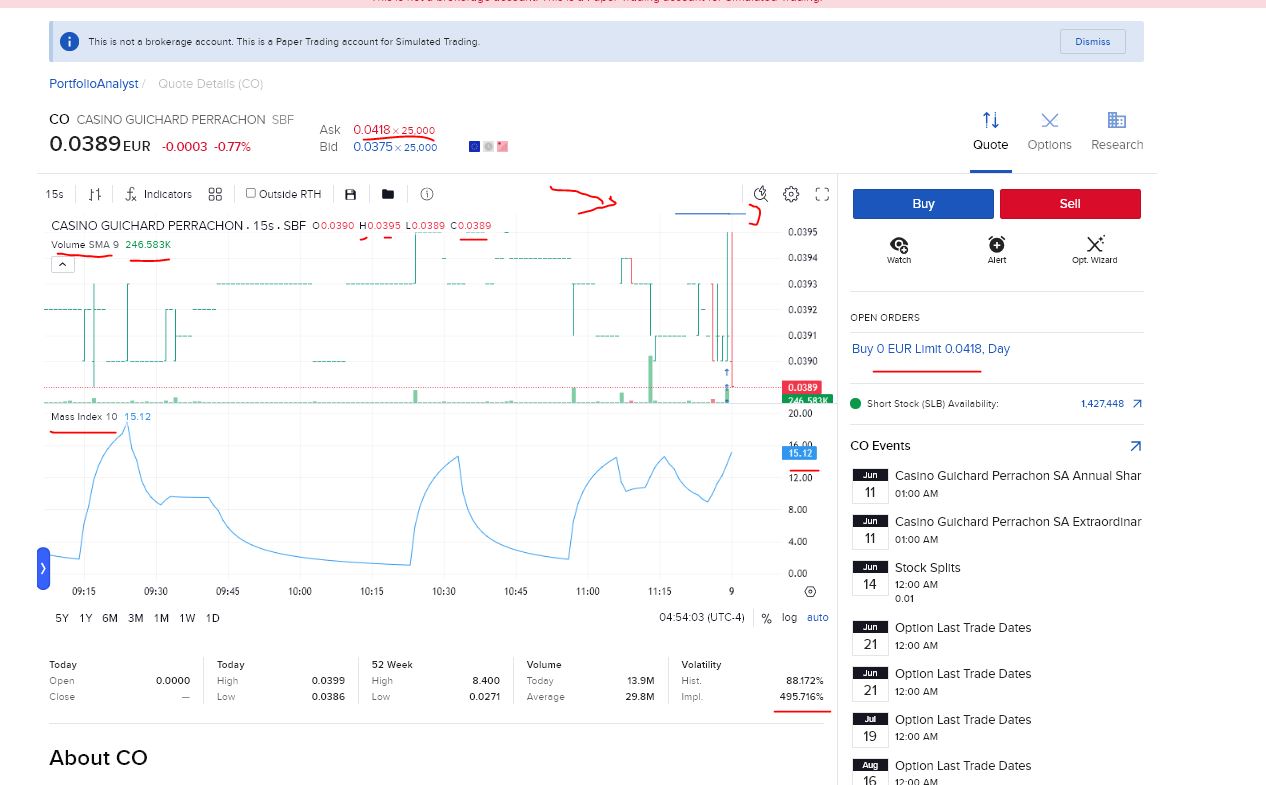
Task: Open the 15s interval dropdown
Action: [x=55, y=194]
